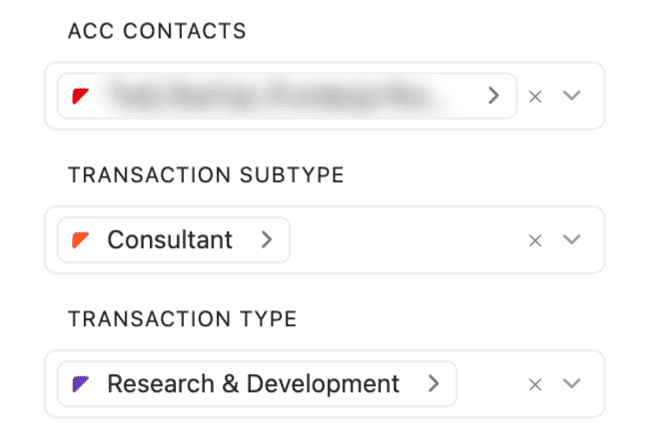Viewport: 645px width, 437px height.
Task: Expand the Transaction Type dropdown chevron
Action: pyautogui.click(x=572, y=383)
